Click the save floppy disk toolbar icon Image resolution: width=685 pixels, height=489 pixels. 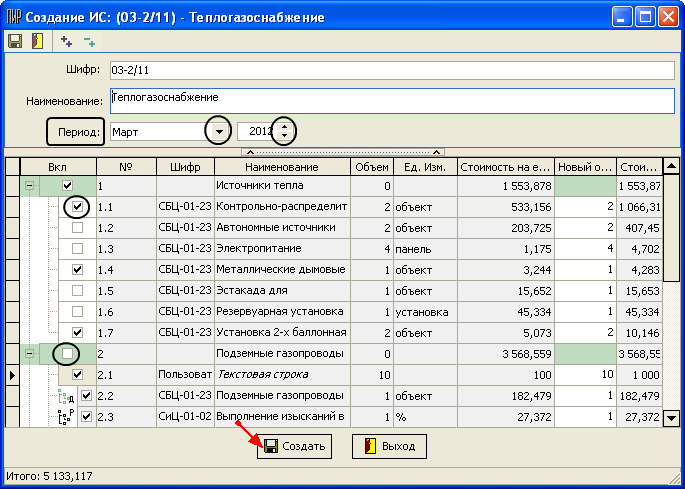[x=15, y=41]
